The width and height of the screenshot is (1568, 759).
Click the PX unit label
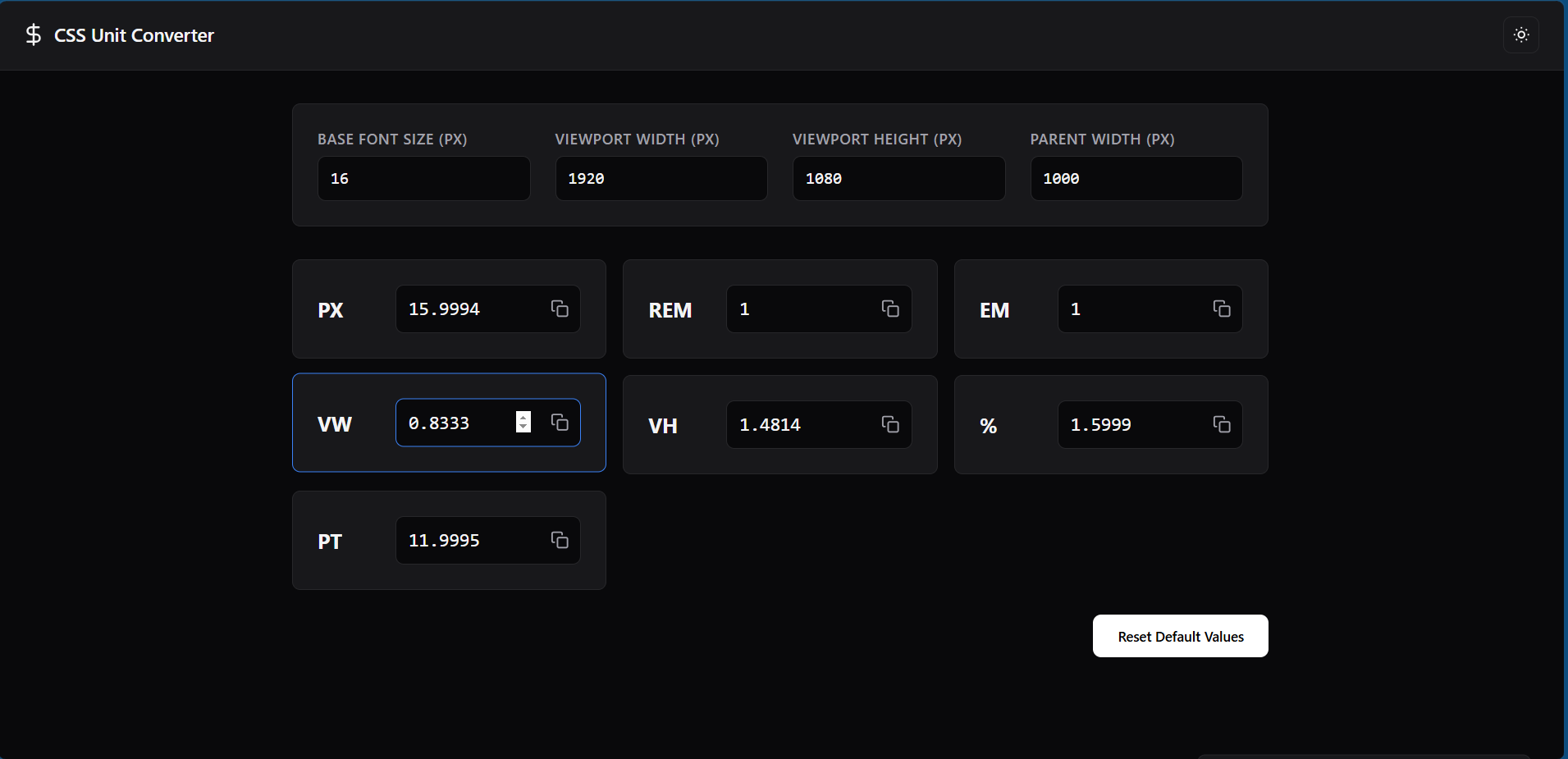(x=331, y=310)
